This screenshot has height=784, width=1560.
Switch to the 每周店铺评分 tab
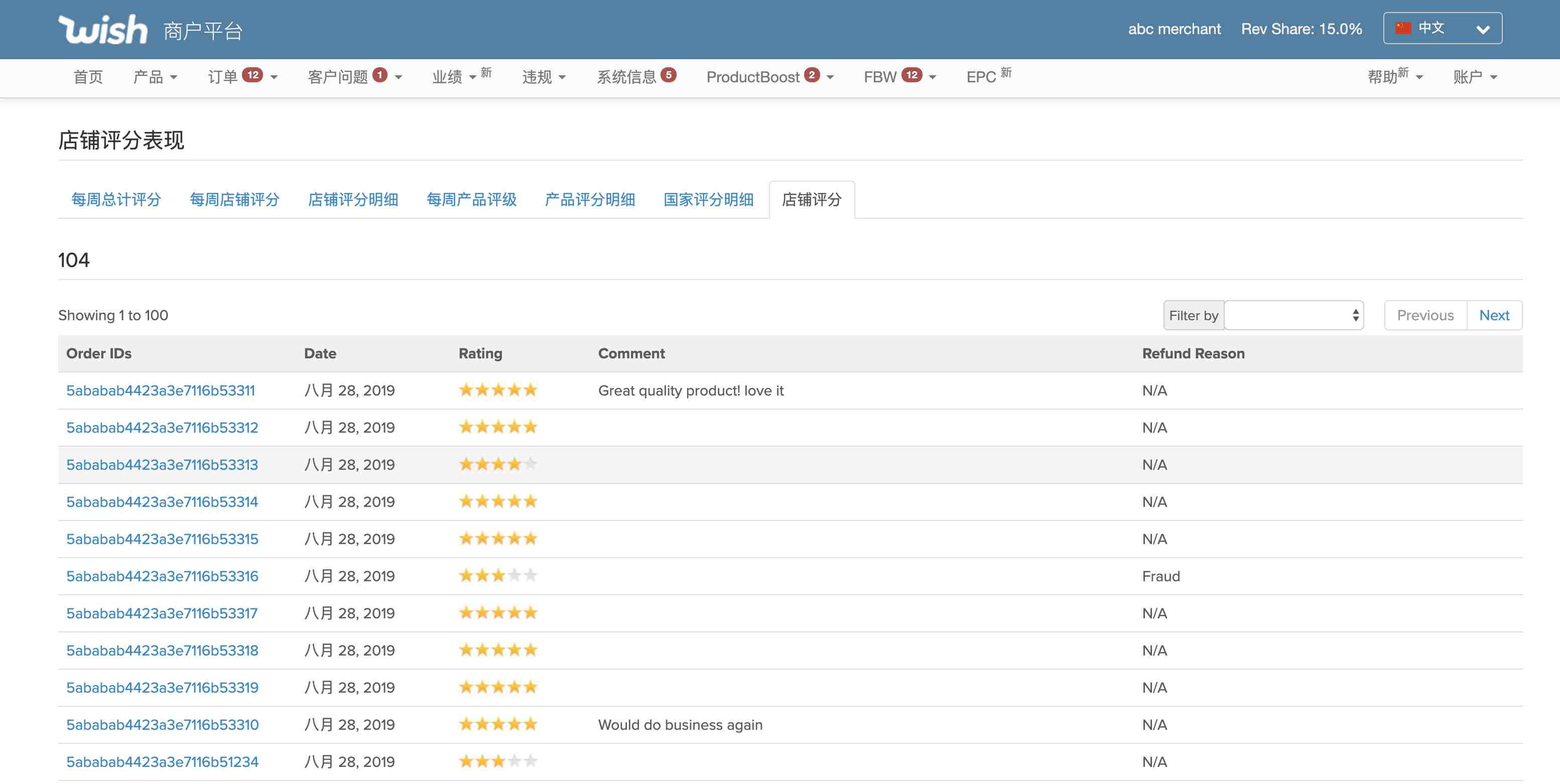pyautogui.click(x=235, y=199)
